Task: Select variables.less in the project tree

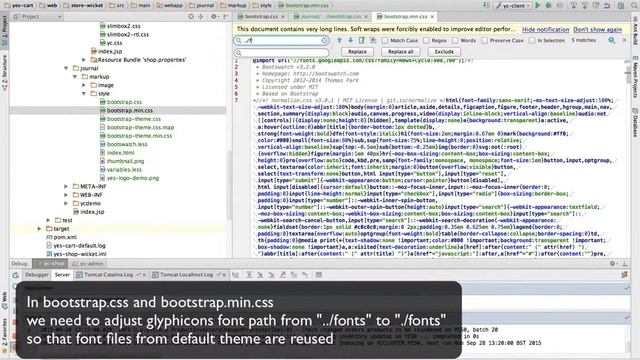Action: point(124,169)
